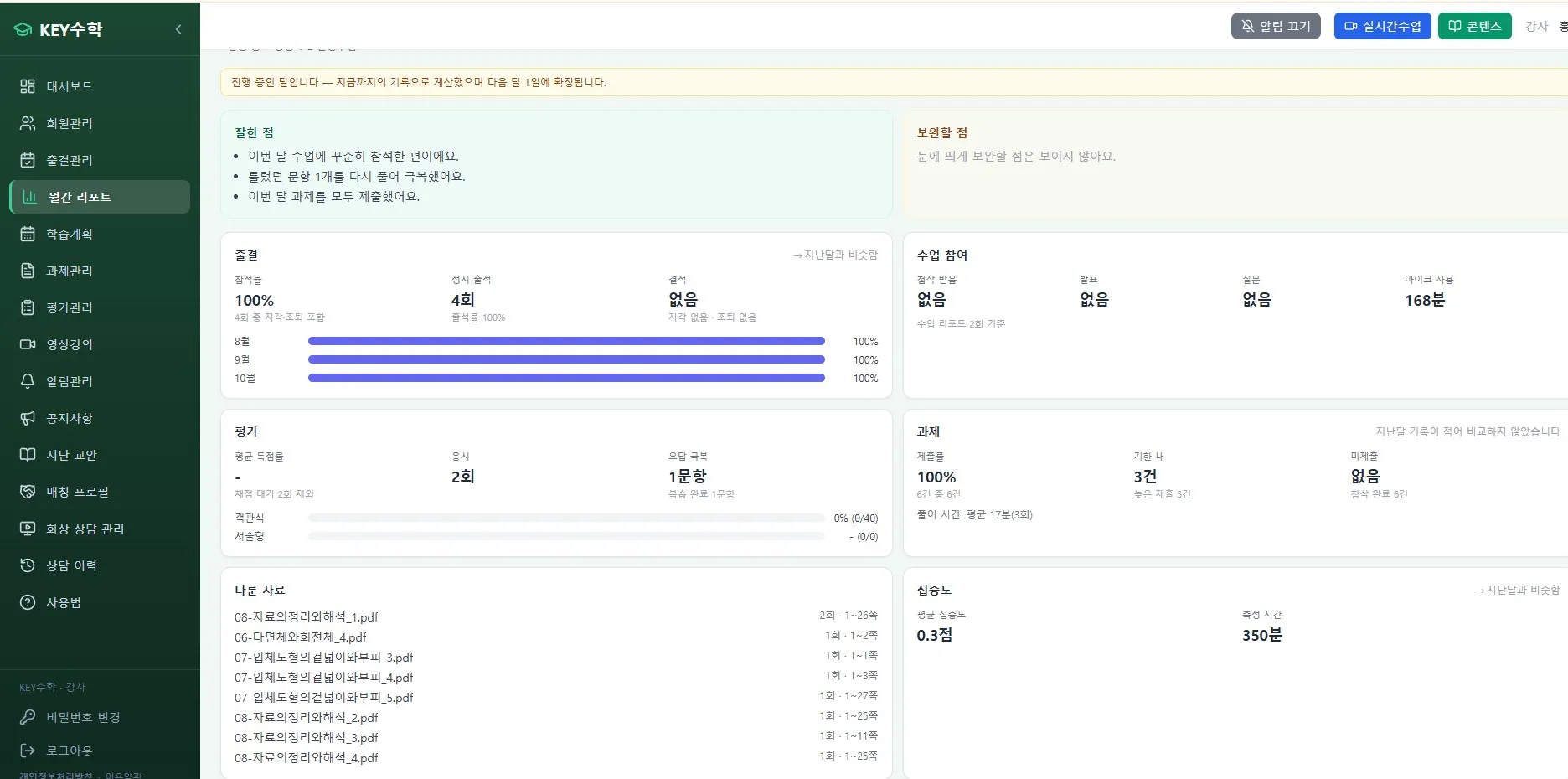Open the green 콘텐츠 button

click(1475, 26)
